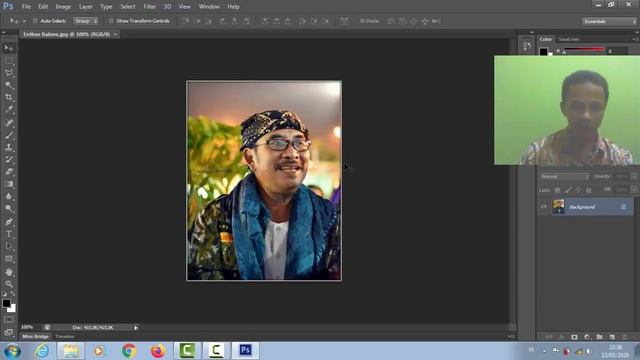This screenshot has width=640, height=360.
Task: Hide the Background layer eye icon
Action: [x=543, y=207]
